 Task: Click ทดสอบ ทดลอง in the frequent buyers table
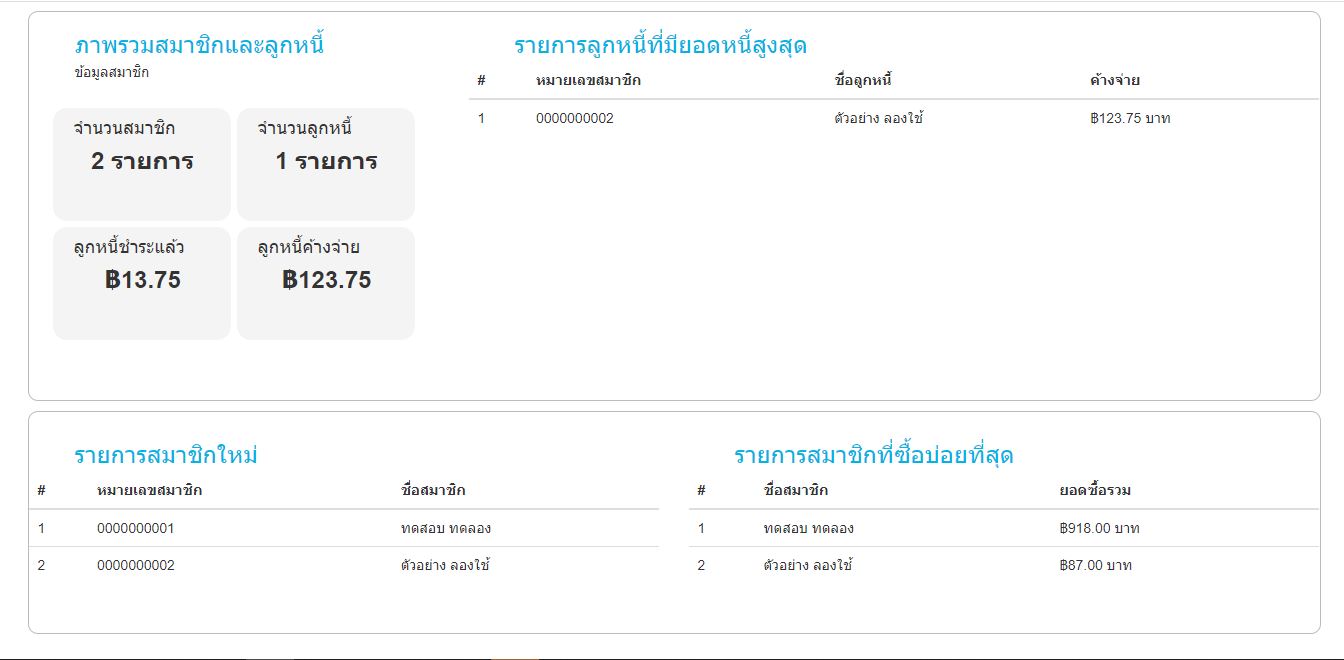pos(808,529)
